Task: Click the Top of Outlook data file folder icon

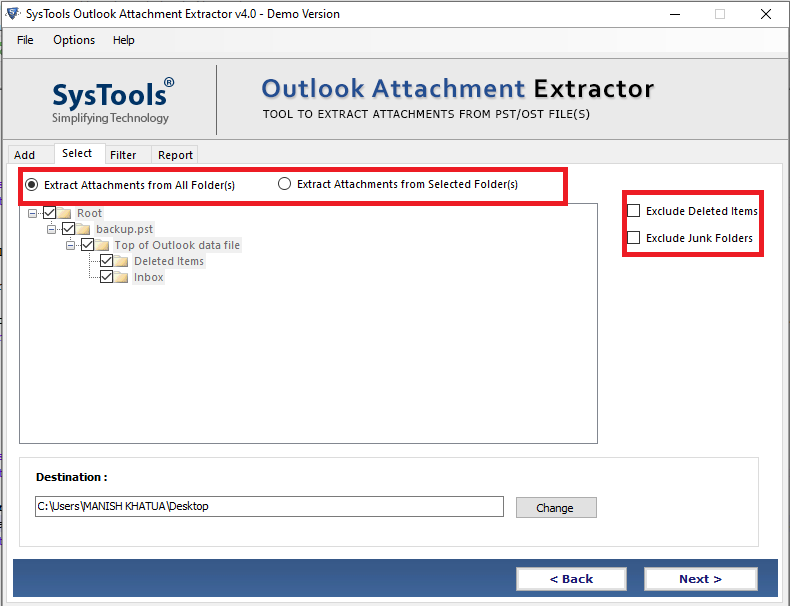Action: click(x=102, y=245)
